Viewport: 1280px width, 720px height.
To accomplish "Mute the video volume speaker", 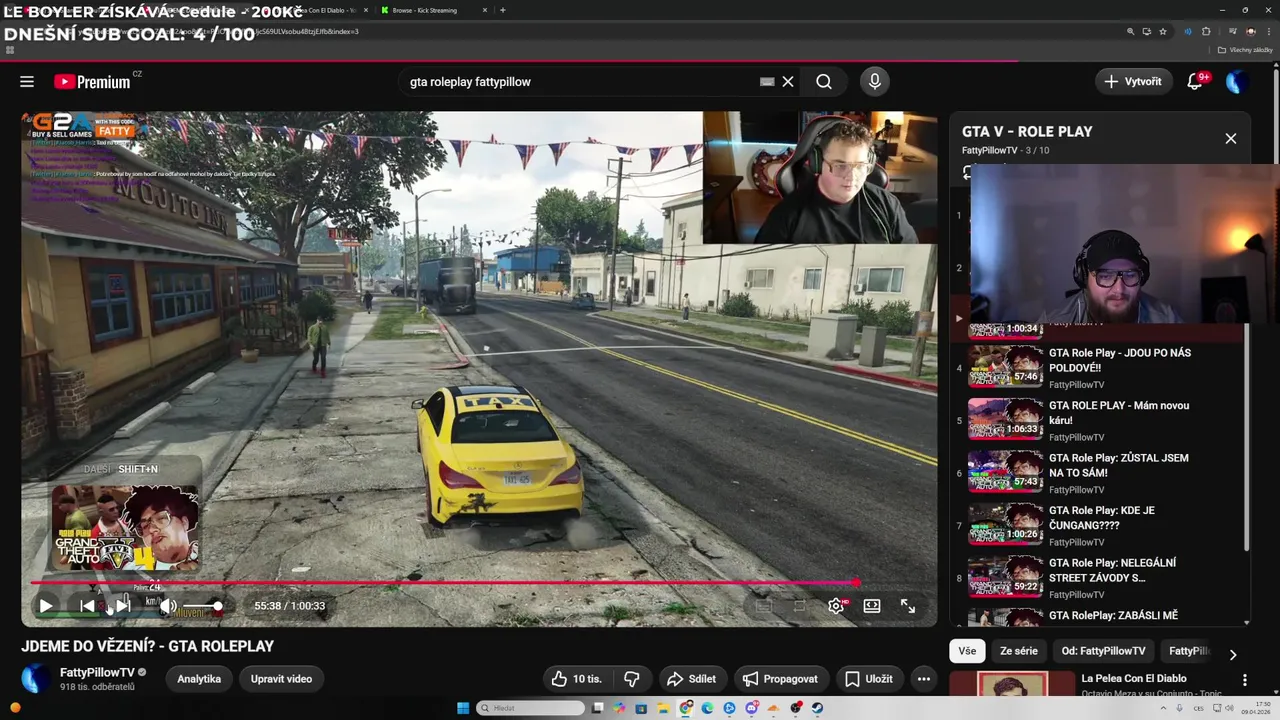I will [x=168, y=606].
